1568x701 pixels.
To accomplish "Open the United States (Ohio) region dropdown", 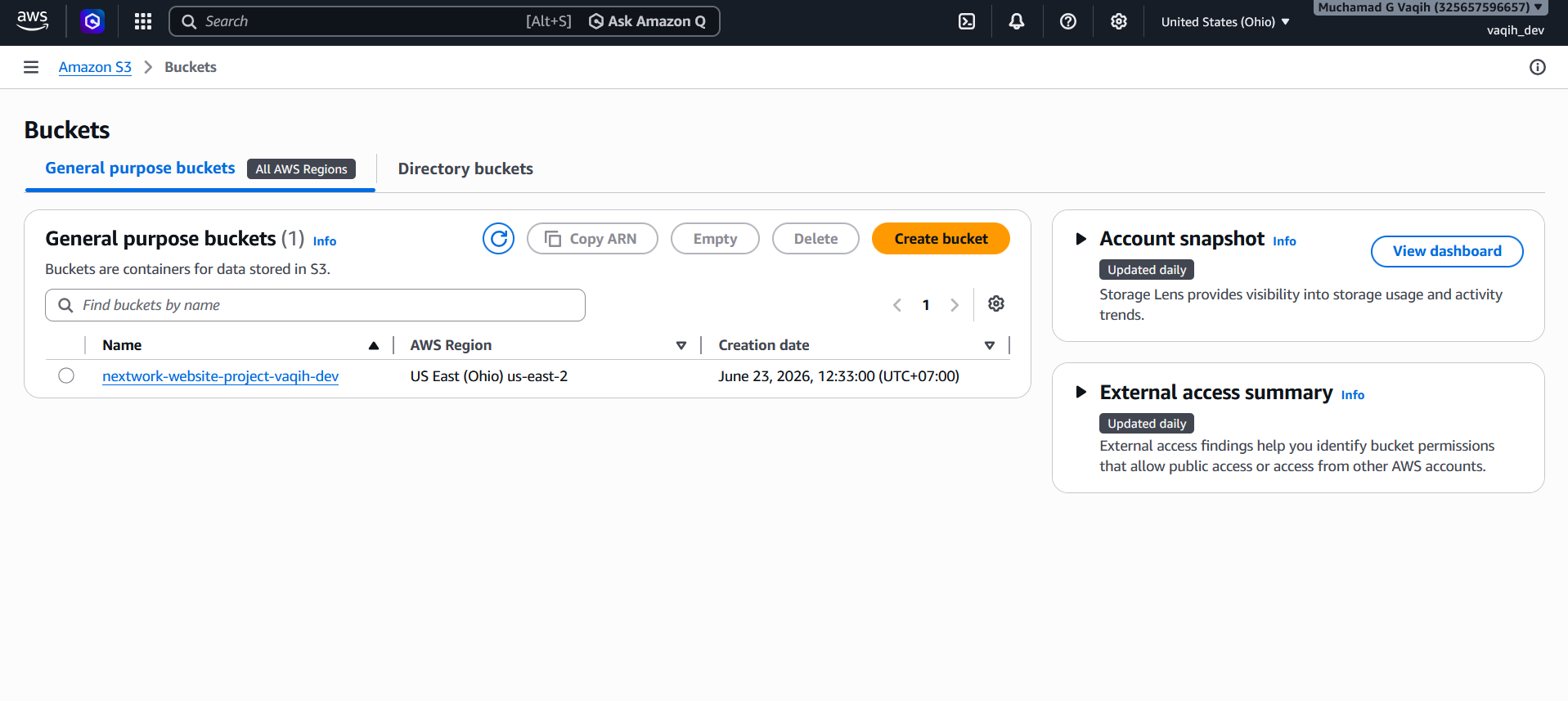I will pyautogui.click(x=1225, y=22).
